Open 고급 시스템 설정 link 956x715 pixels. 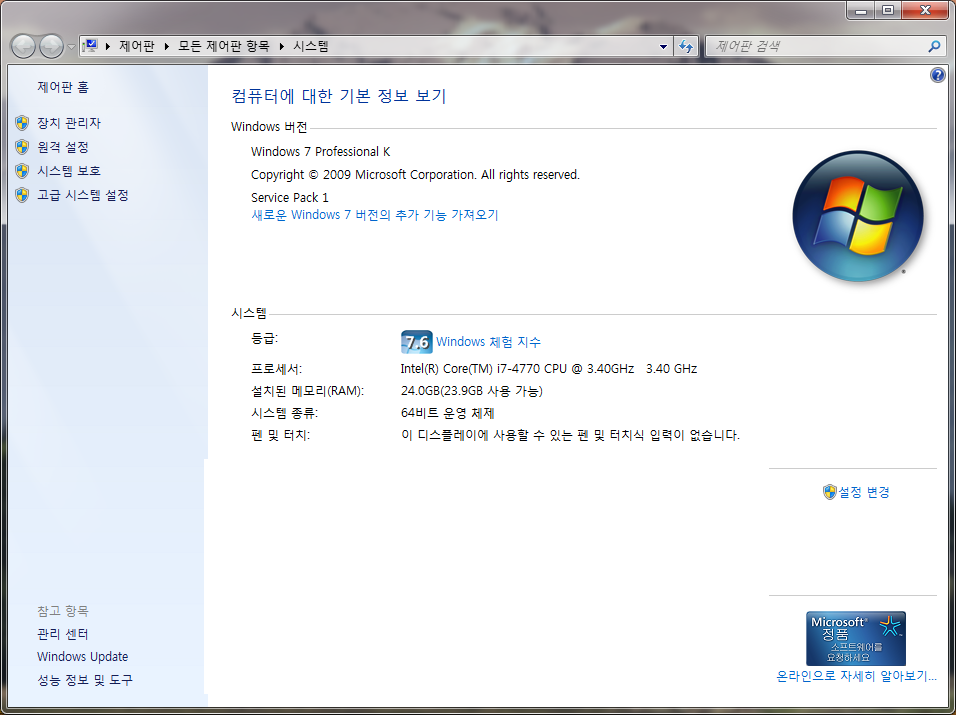(x=83, y=195)
